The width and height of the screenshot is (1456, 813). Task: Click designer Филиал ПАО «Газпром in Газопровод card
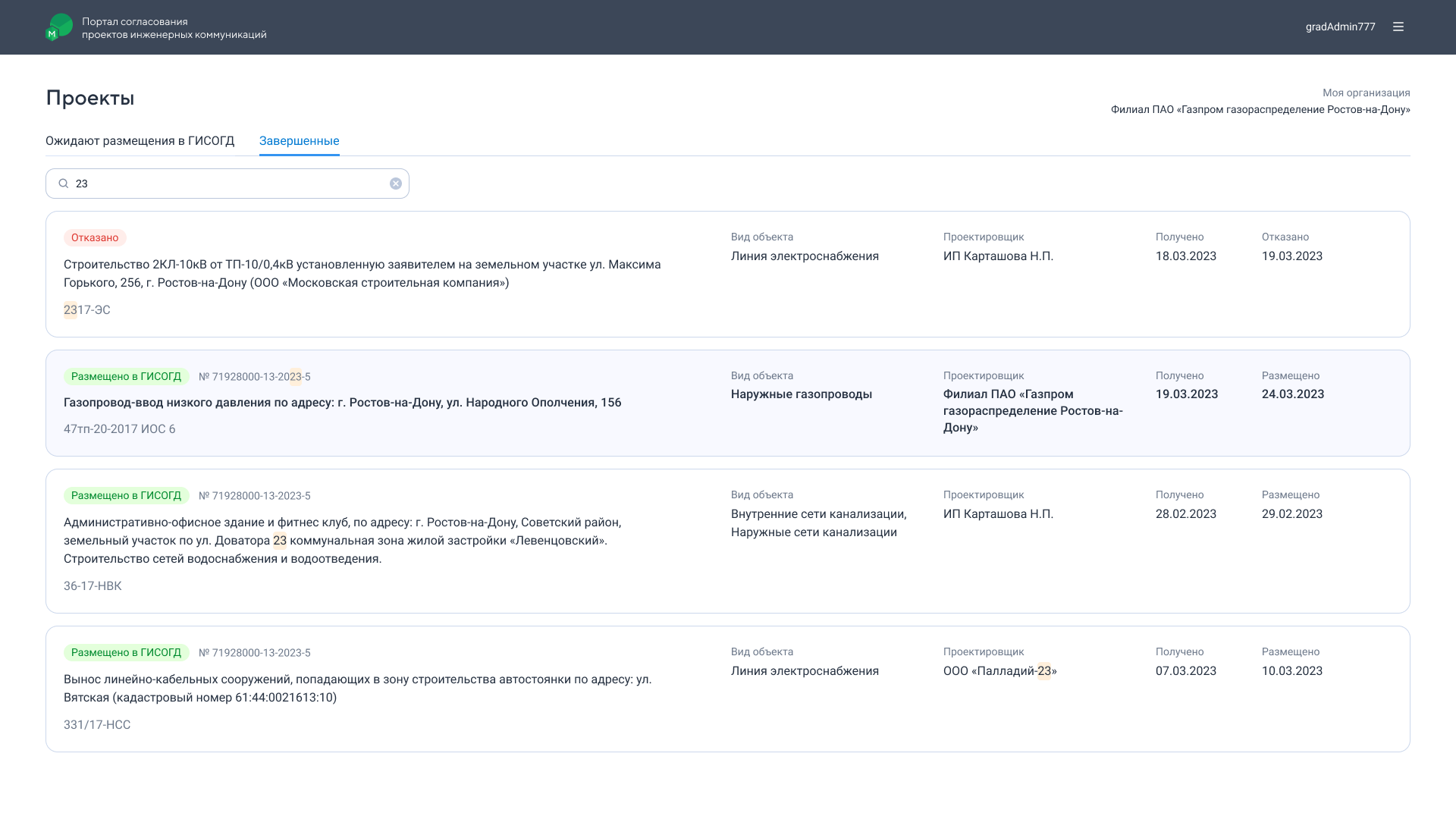pyautogui.click(x=1033, y=411)
